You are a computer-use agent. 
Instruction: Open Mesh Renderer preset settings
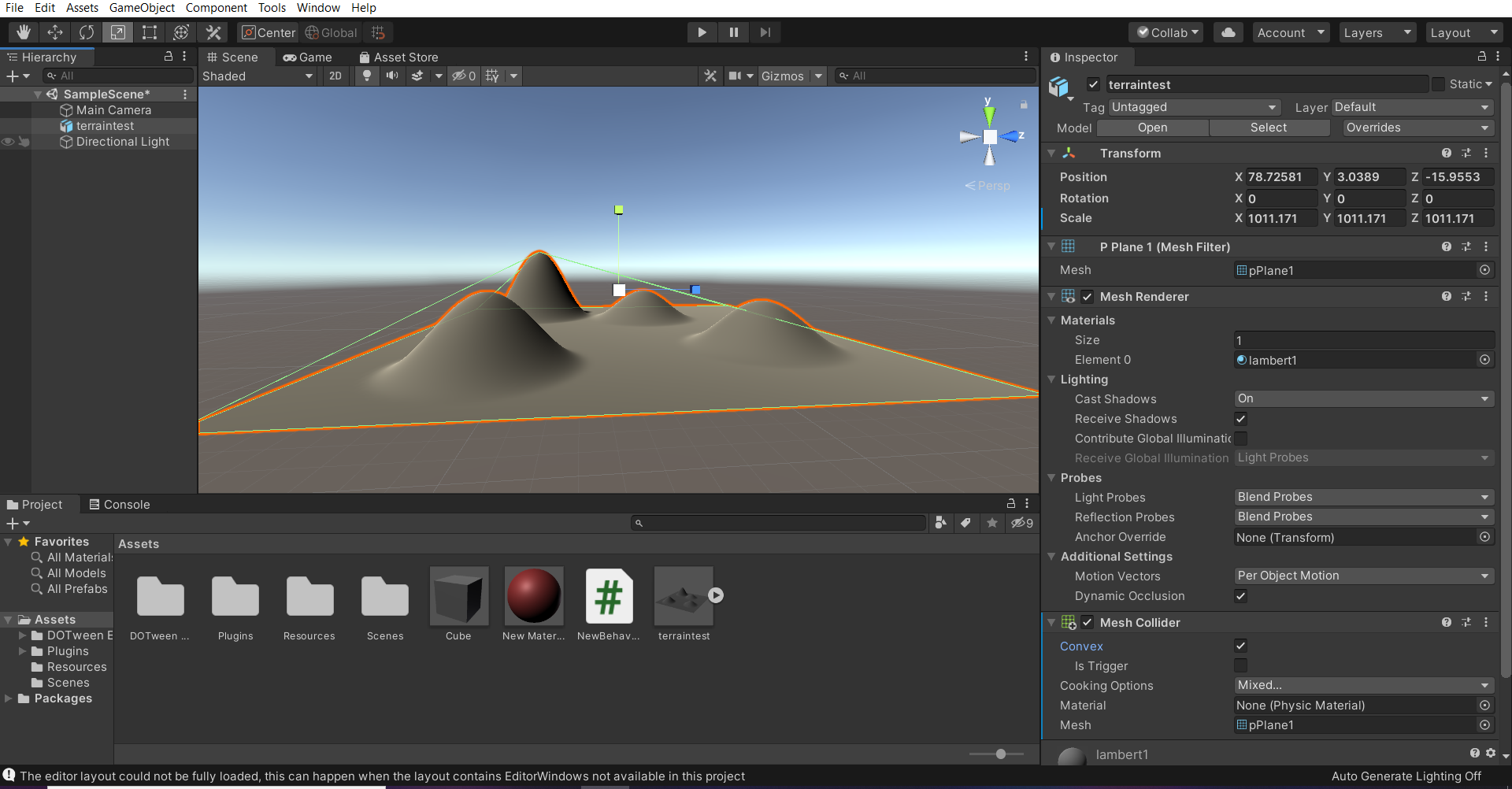[x=1466, y=296]
